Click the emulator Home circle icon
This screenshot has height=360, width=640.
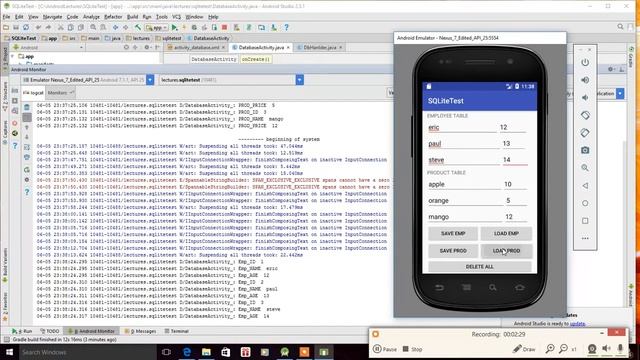pyautogui.click(x=585, y=203)
